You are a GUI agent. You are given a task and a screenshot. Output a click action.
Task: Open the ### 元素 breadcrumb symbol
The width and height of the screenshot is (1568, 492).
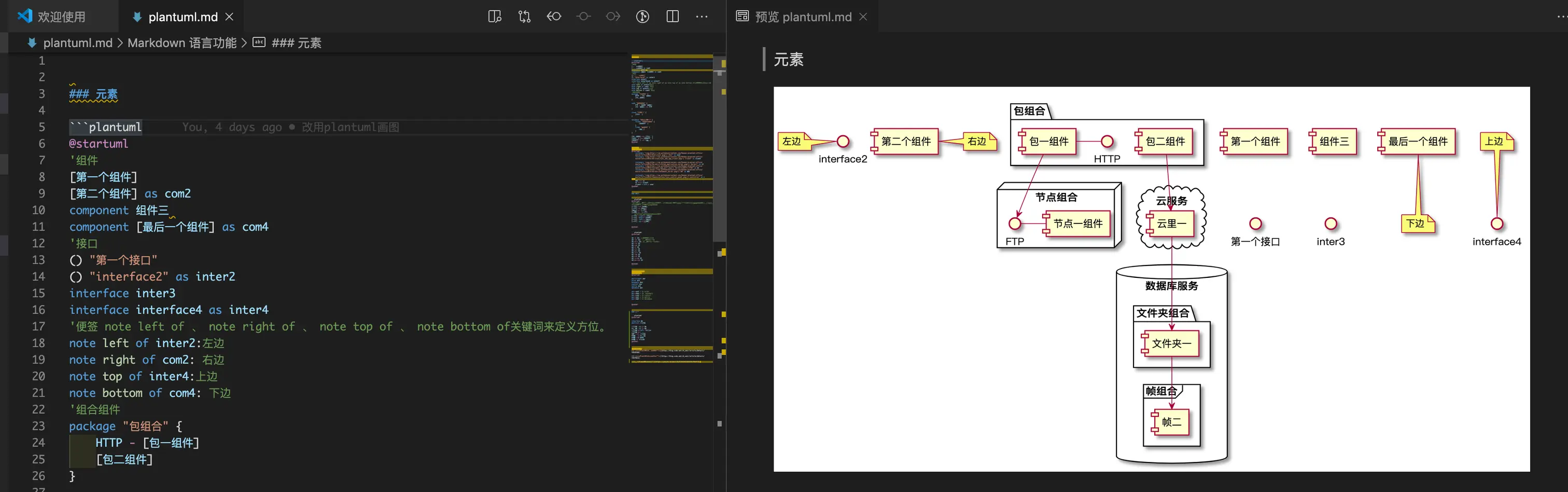tap(297, 43)
